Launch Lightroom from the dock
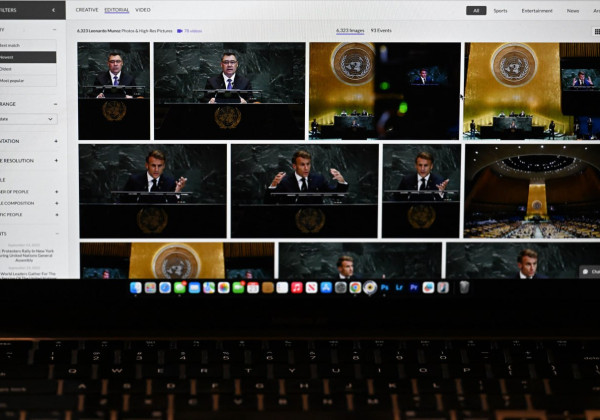 tap(399, 288)
